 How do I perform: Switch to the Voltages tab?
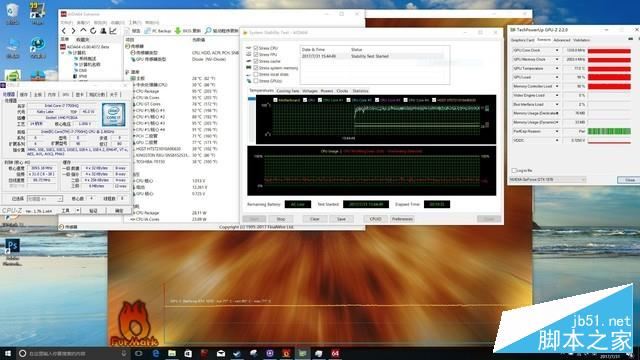click(310, 91)
